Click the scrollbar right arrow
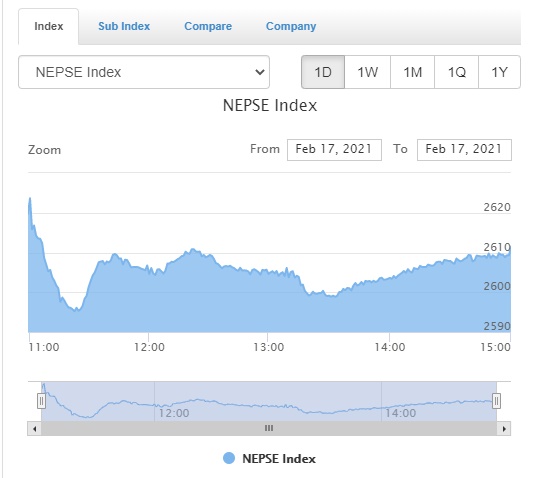The width and height of the screenshot is (534, 478). tap(504, 429)
